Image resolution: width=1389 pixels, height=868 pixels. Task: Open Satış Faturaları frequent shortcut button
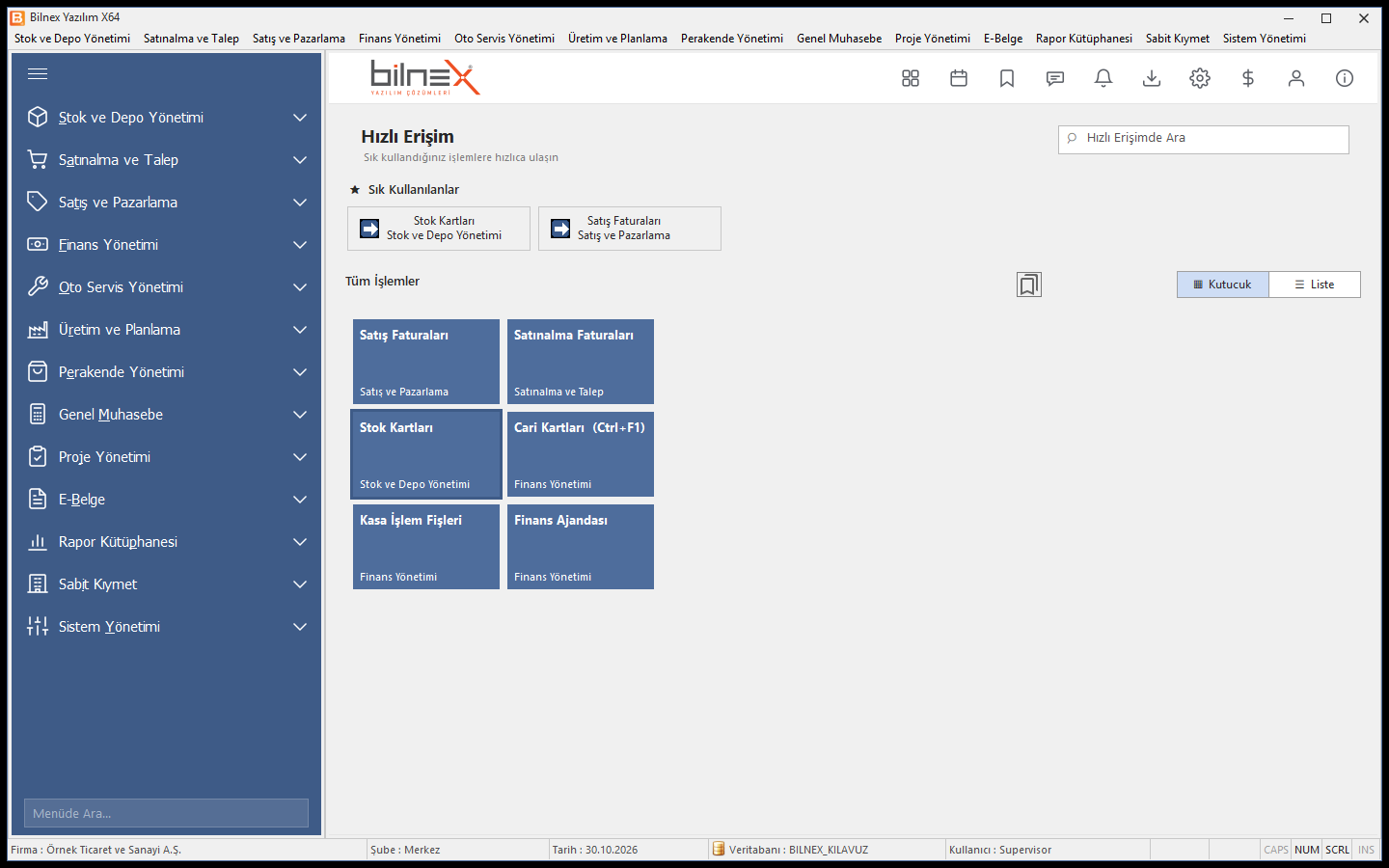point(630,229)
